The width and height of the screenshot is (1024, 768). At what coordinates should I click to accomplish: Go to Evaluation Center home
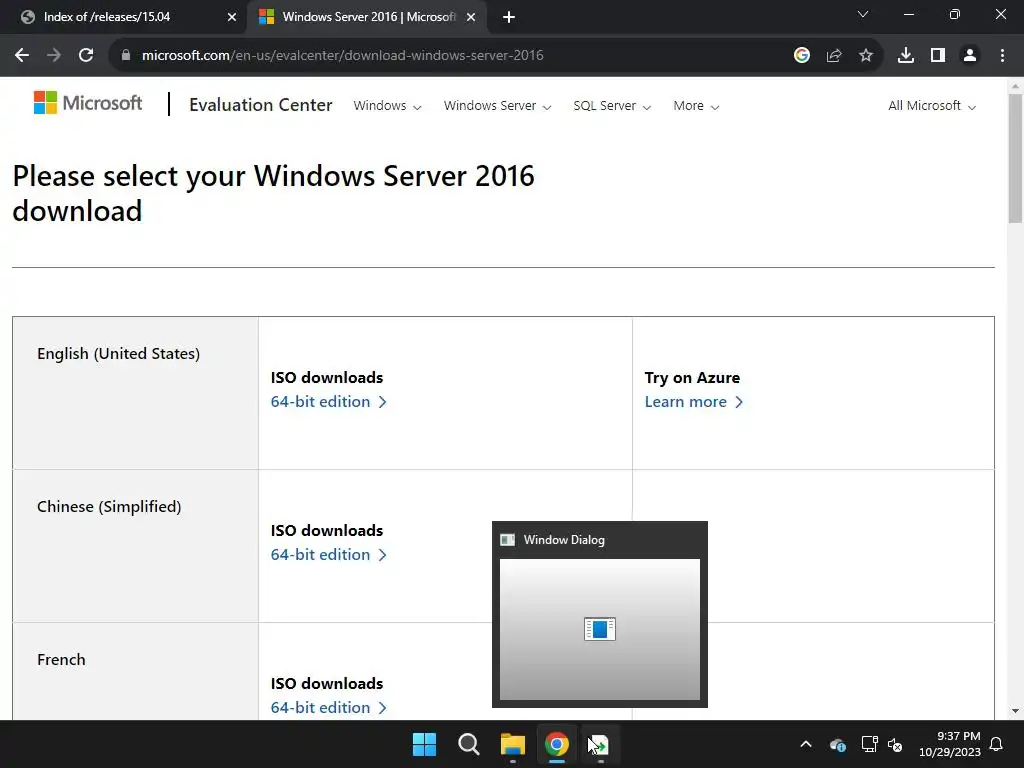click(261, 104)
